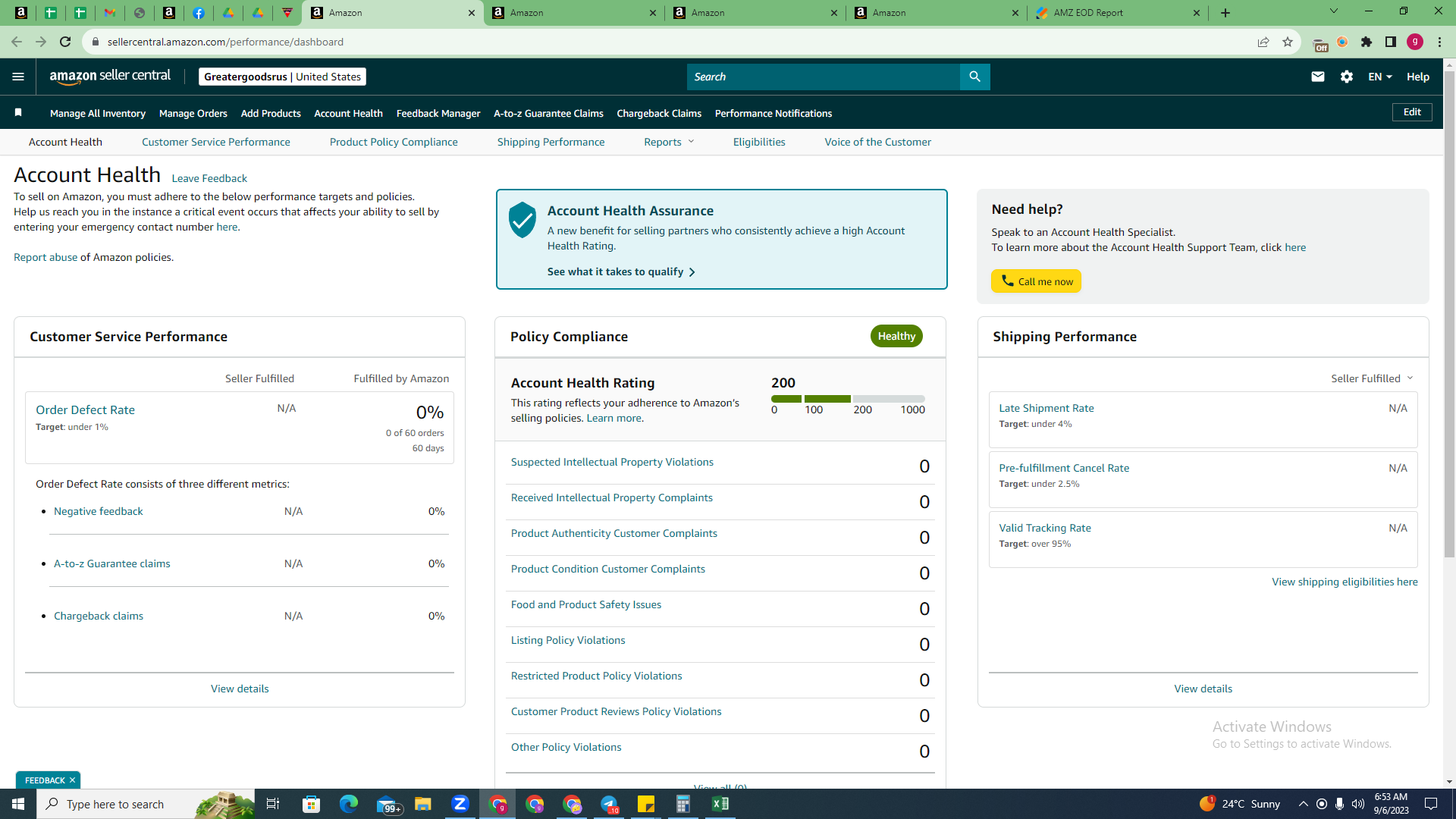View details under Shipping Performance
The width and height of the screenshot is (1456, 819).
tap(1203, 689)
